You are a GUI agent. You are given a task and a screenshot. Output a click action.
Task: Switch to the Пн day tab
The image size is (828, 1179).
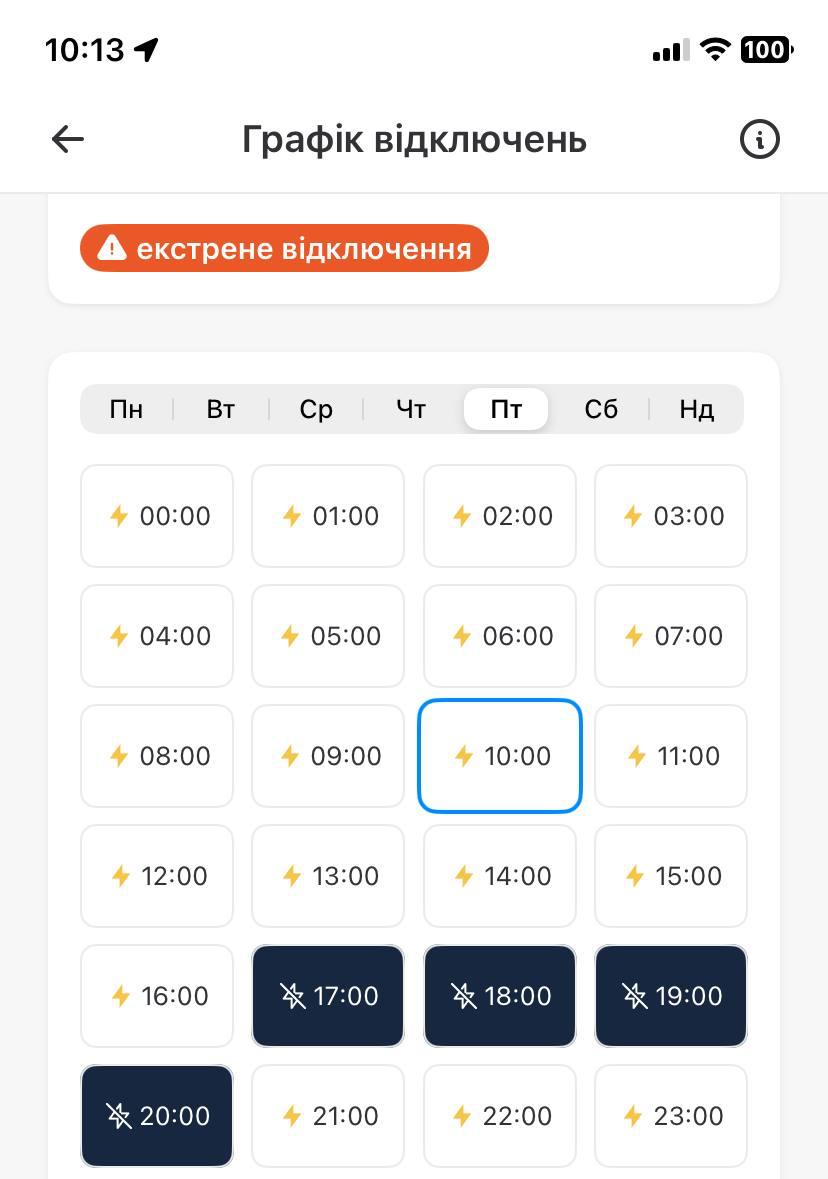(126, 409)
